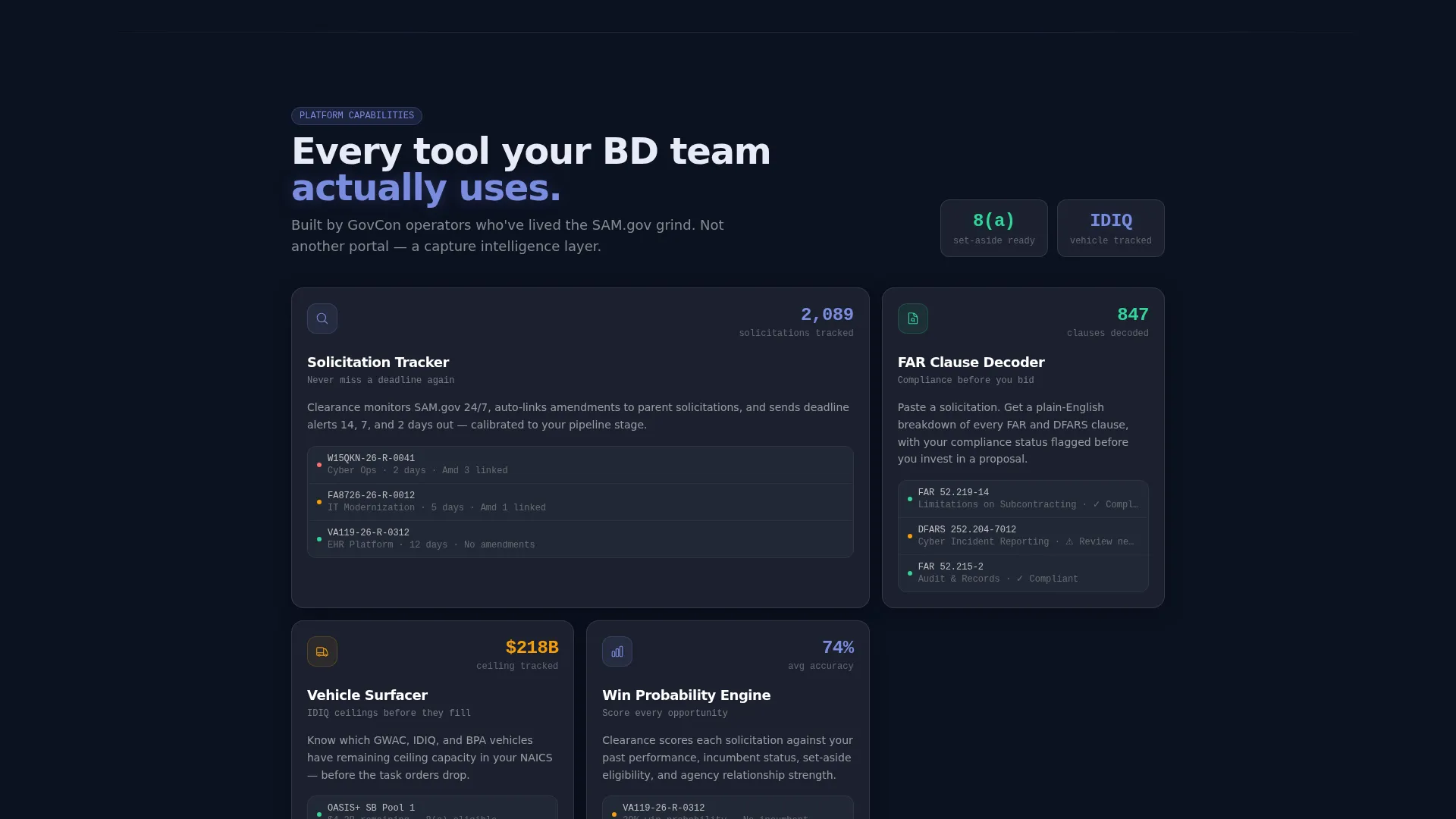This screenshot has width=1456, height=819.
Task: Click the Vehicle Surfacer card title
Action: (367, 695)
